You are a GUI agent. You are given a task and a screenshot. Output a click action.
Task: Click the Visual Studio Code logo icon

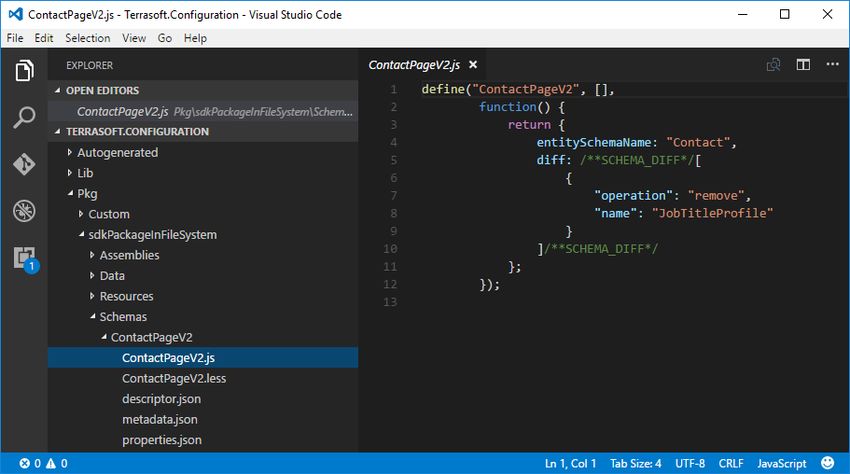(x=15, y=14)
